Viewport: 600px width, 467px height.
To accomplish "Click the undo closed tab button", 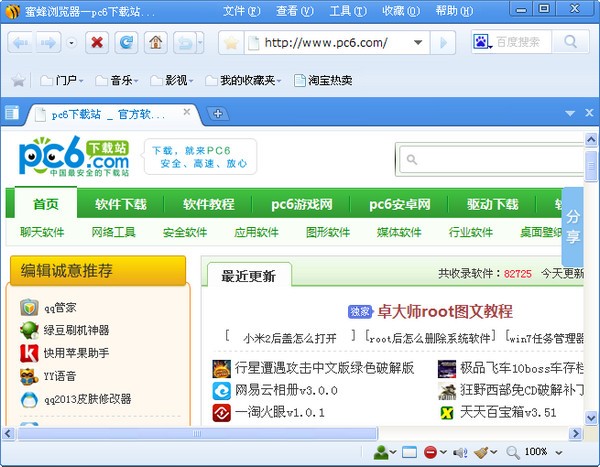I will (185, 42).
